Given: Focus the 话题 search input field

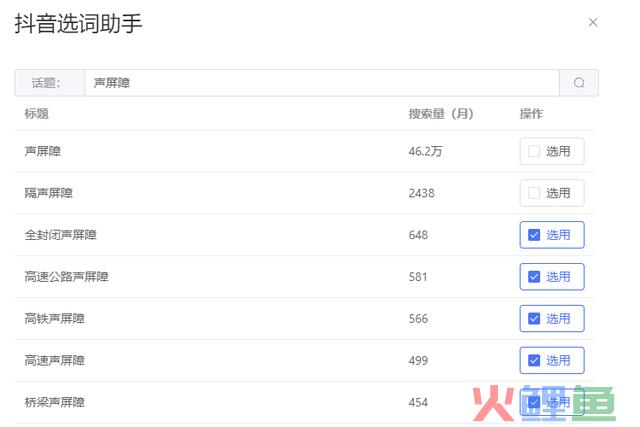Looking at the screenshot, I should (322, 83).
